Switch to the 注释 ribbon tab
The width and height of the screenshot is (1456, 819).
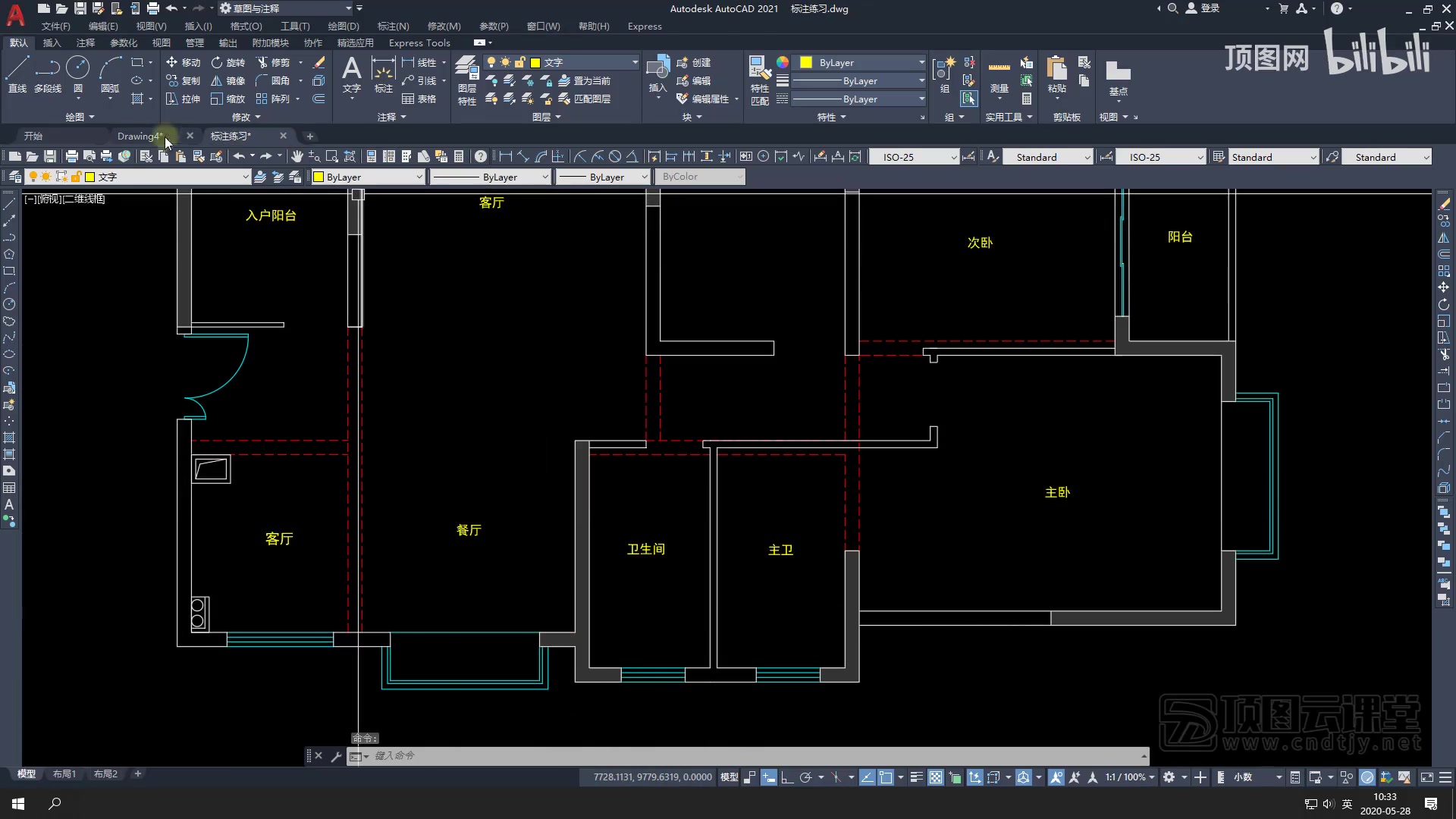click(x=86, y=42)
